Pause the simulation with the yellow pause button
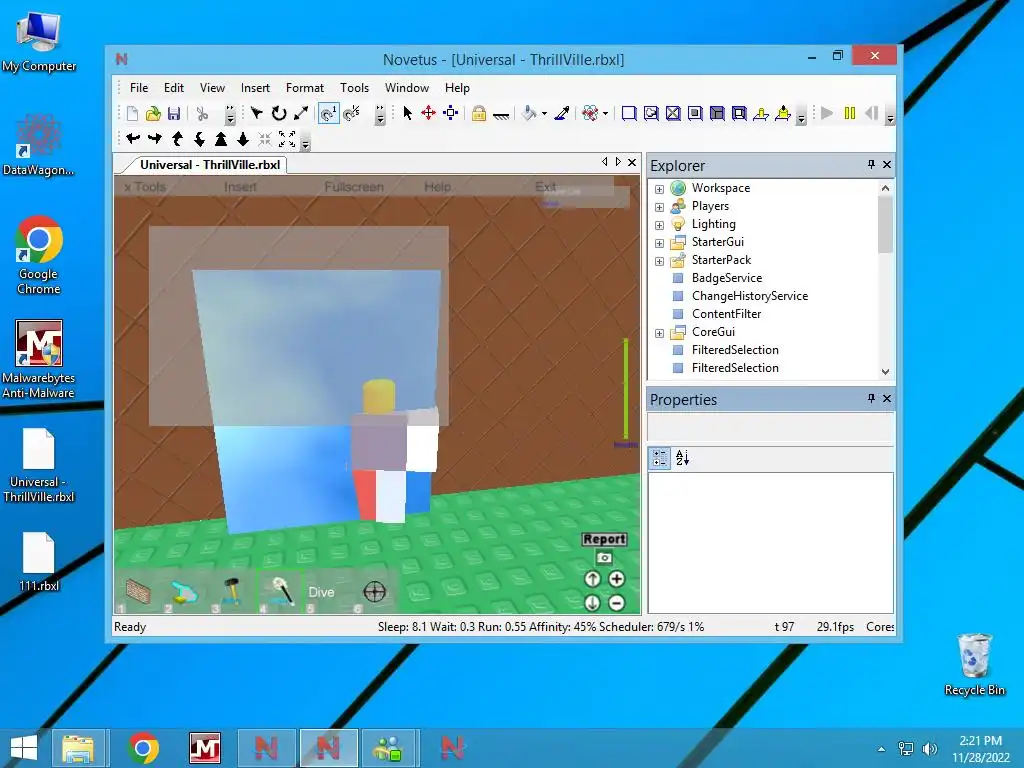The width and height of the screenshot is (1024, 768). [x=850, y=114]
